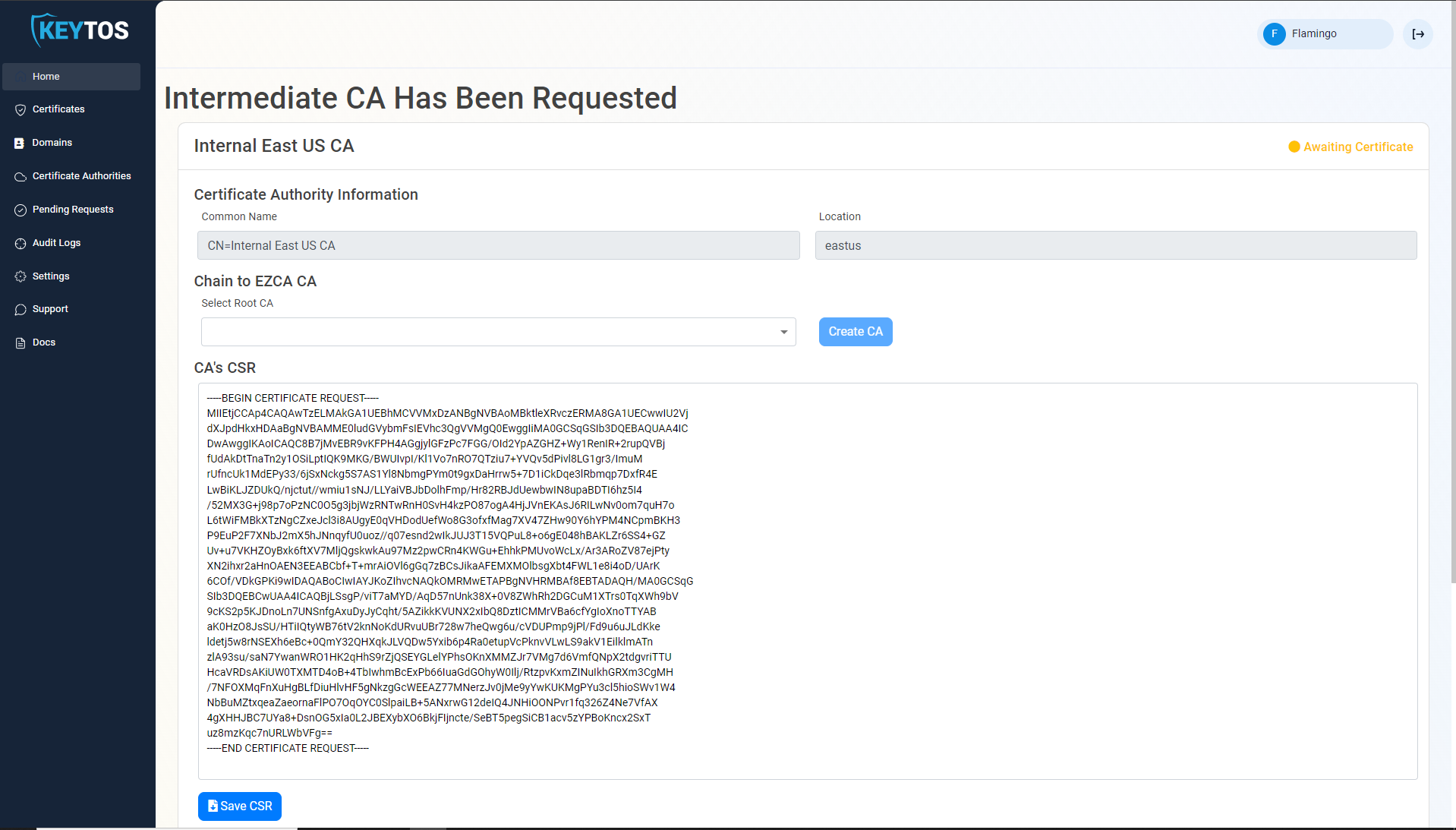Screen dimensions: 1456x830
Task: Click the Audit Logs icon
Action: (20, 243)
